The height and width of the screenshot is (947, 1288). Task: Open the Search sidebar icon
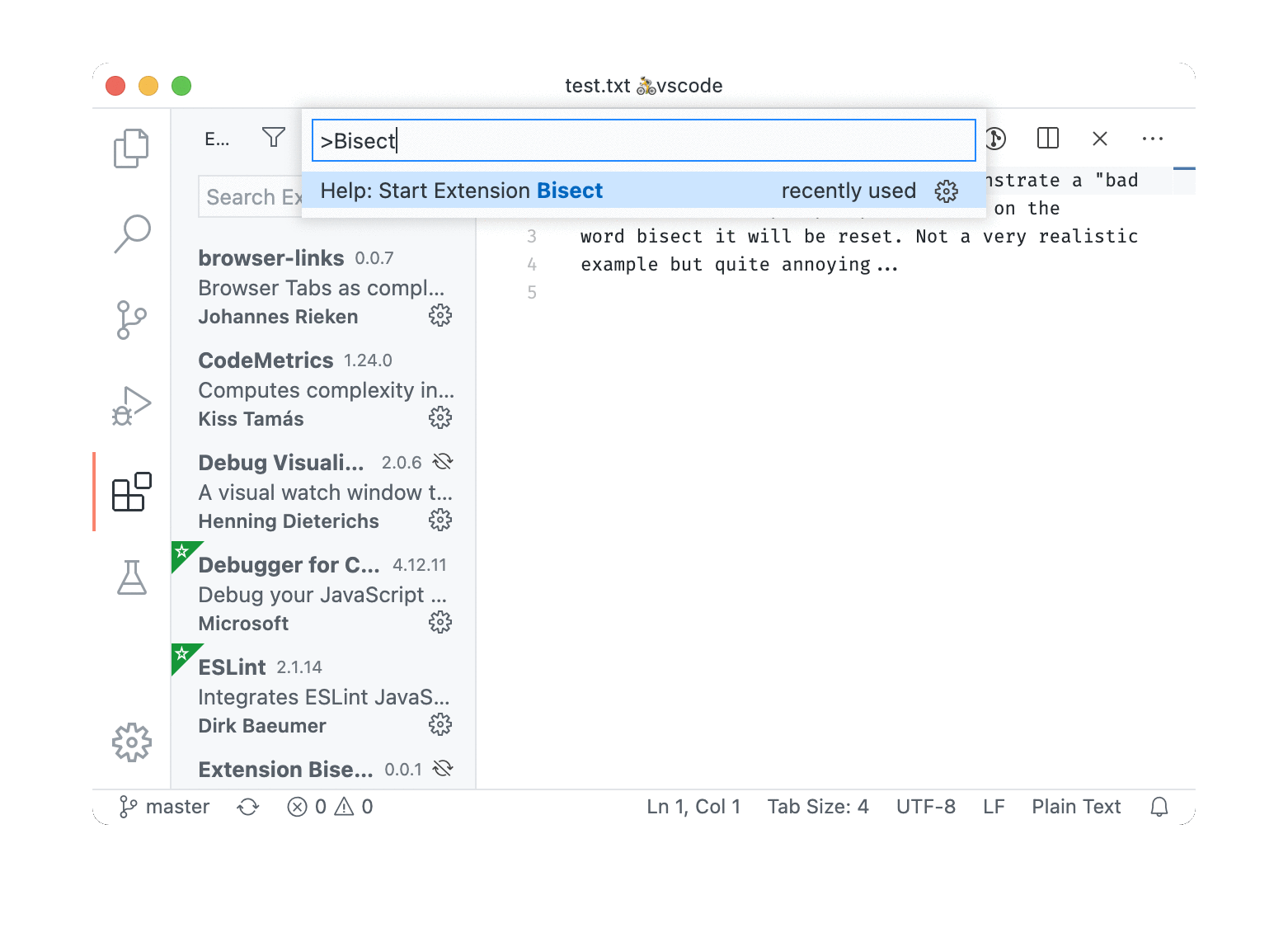pyautogui.click(x=132, y=235)
